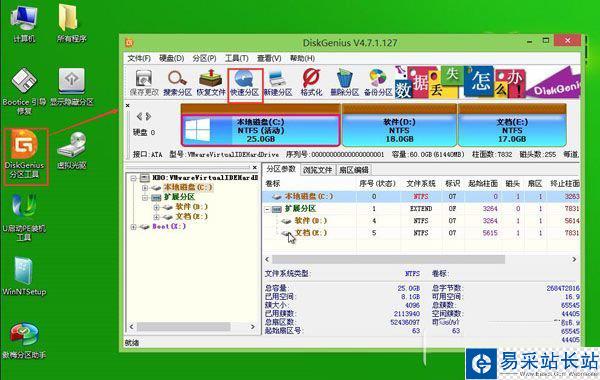Launch Bootice boot repair desktop icon
600x380 pixels.
pos(24,91)
